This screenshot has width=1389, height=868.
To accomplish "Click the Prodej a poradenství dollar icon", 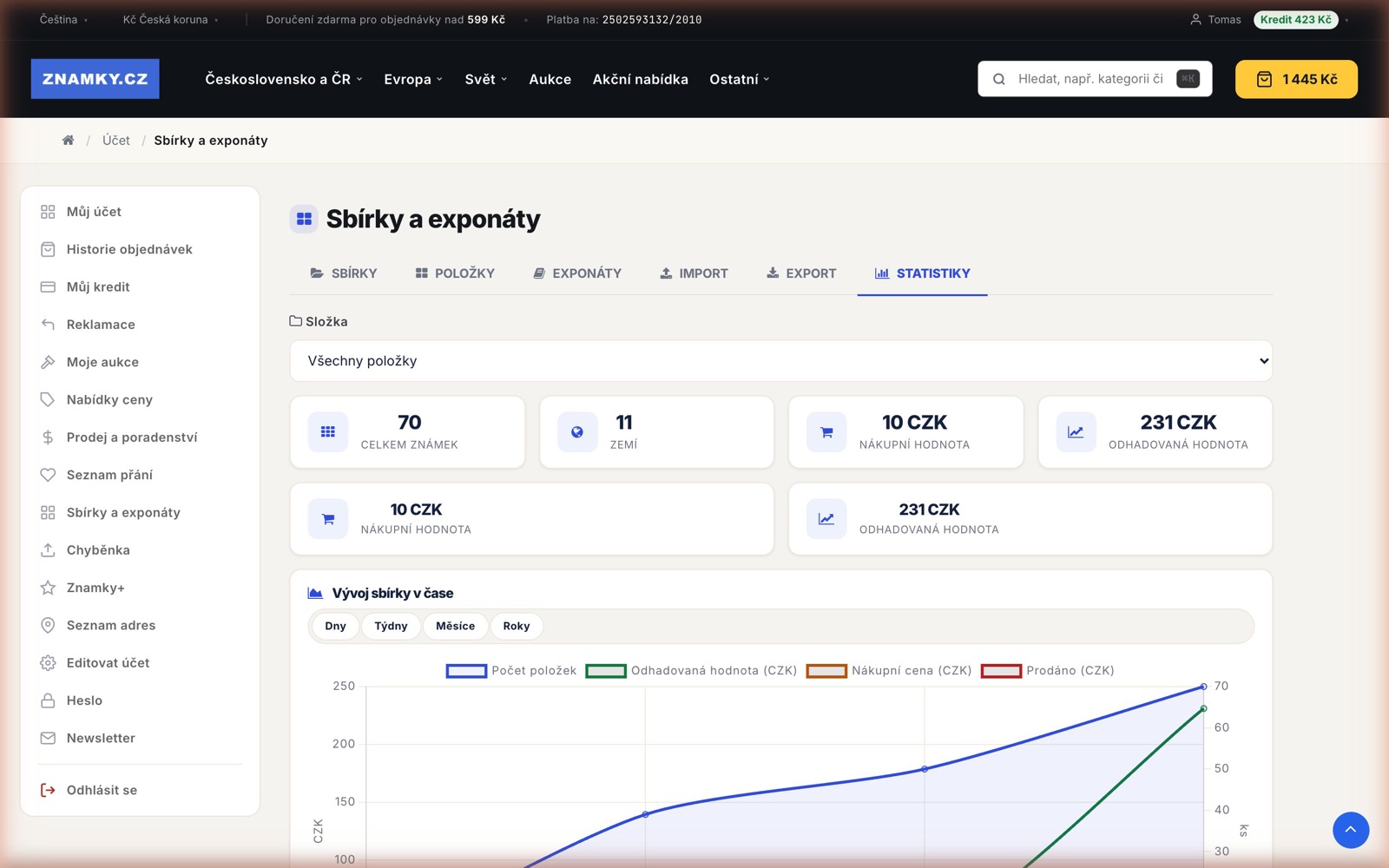I will pyautogui.click(x=48, y=437).
